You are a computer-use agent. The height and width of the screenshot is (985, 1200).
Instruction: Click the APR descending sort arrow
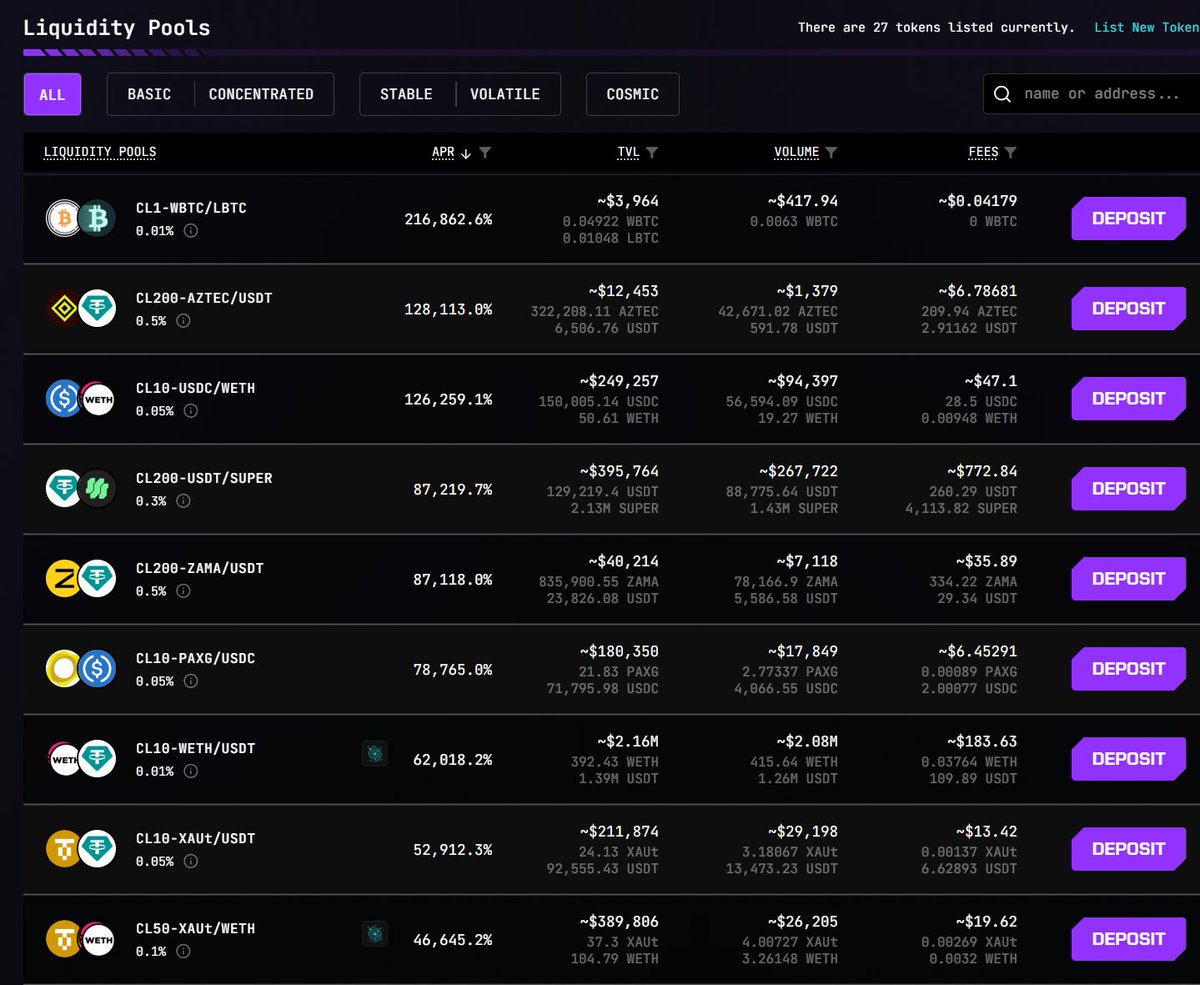pyautogui.click(x=468, y=152)
